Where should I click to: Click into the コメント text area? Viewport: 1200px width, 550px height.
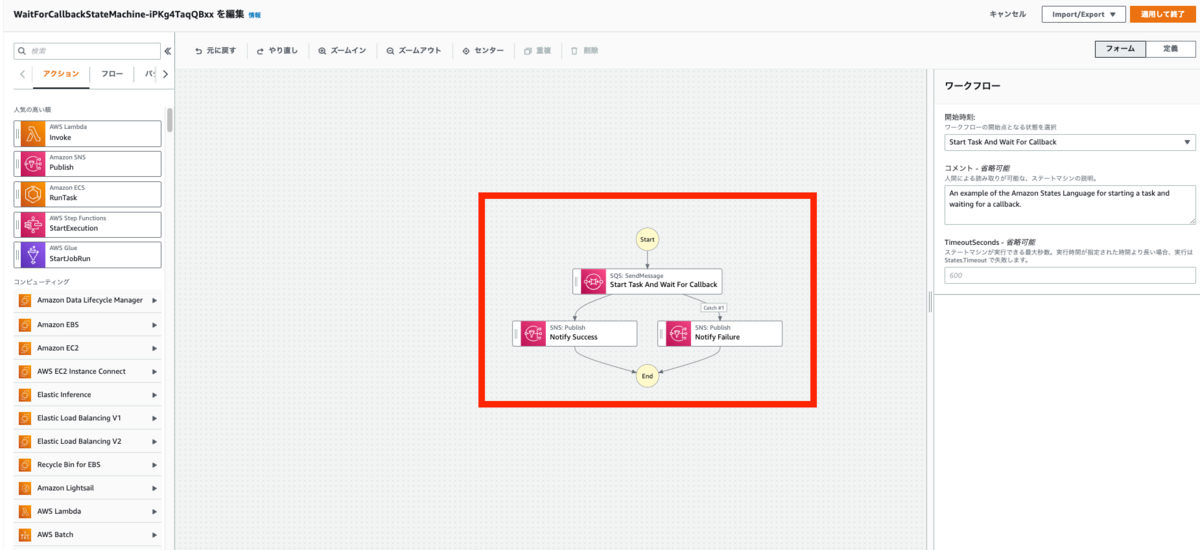point(1069,203)
